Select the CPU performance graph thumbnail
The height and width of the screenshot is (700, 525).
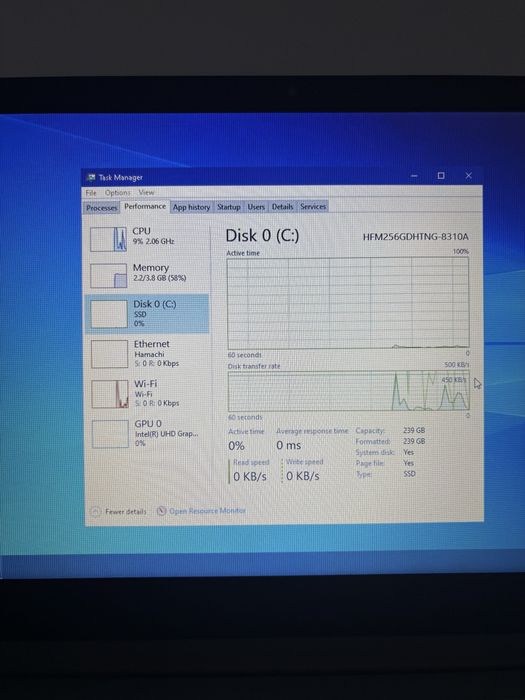pyautogui.click(x=108, y=239)
